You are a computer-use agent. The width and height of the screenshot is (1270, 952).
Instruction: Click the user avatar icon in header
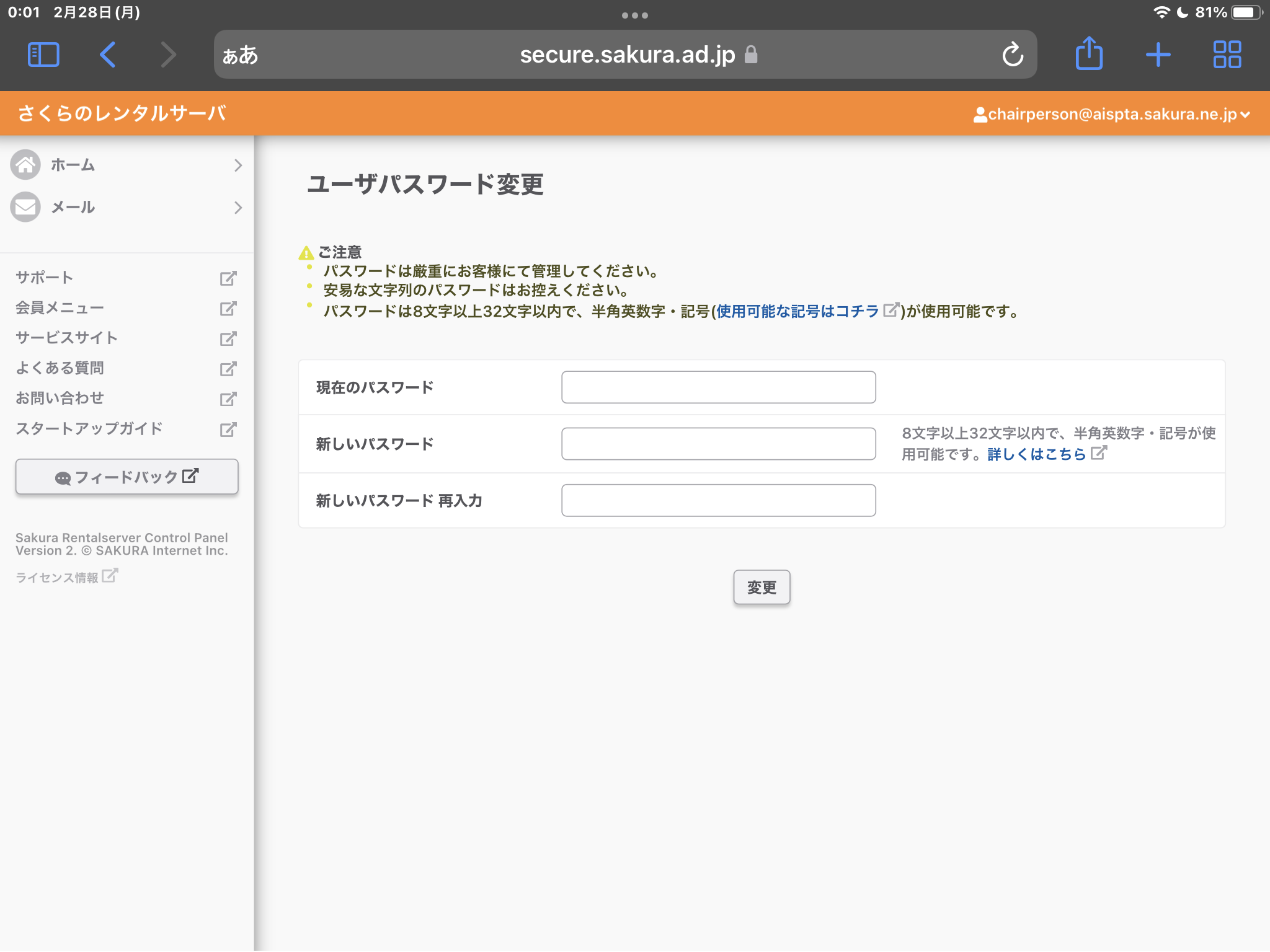980,115
